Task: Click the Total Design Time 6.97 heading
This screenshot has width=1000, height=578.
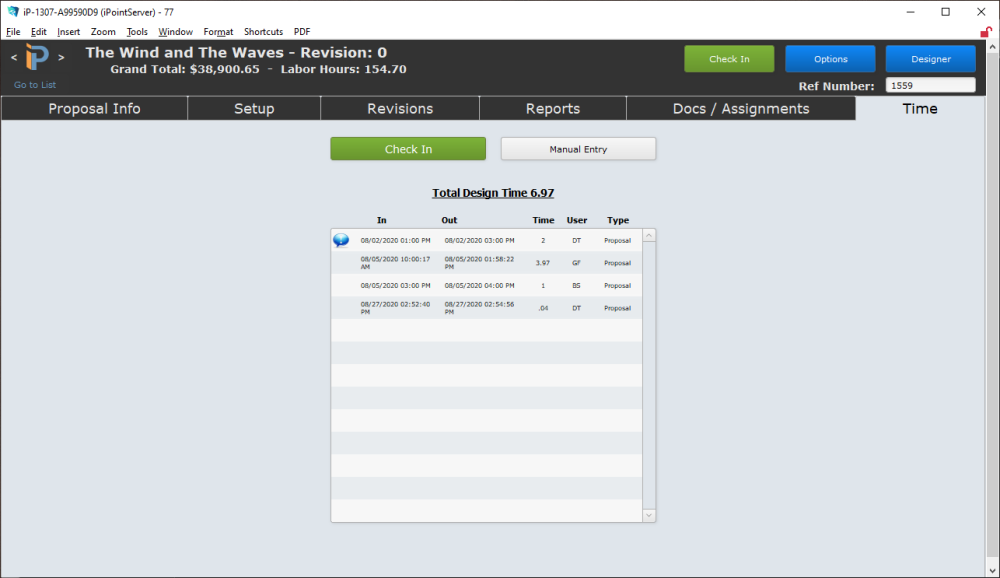Action: tap(493, 193)
